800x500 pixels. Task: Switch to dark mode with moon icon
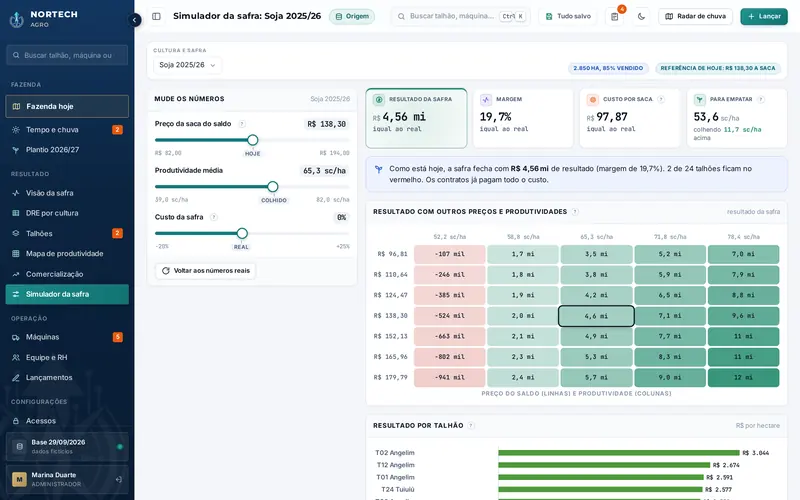641,16
